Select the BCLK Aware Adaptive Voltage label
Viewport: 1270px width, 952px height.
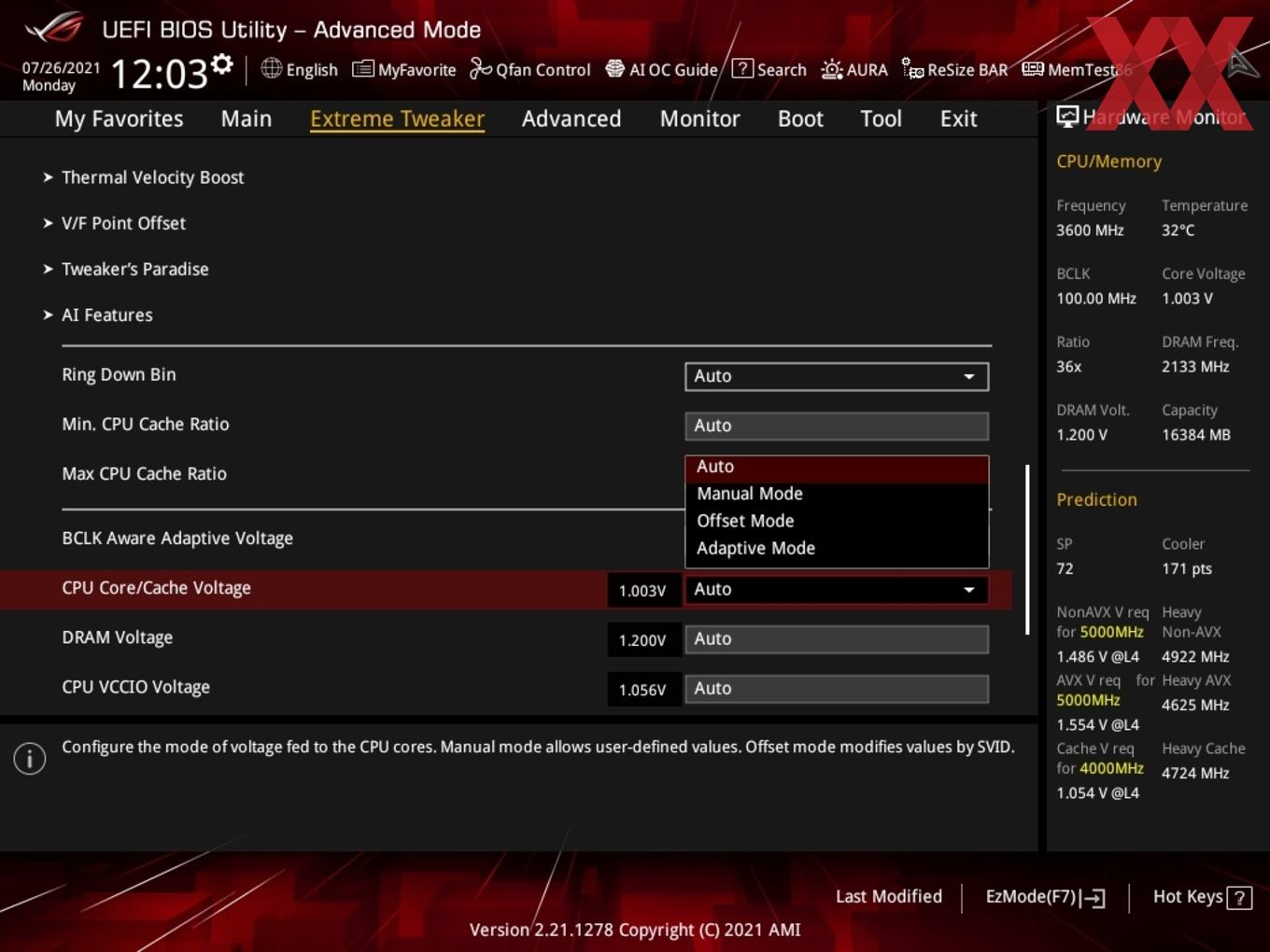coord(177,539)
